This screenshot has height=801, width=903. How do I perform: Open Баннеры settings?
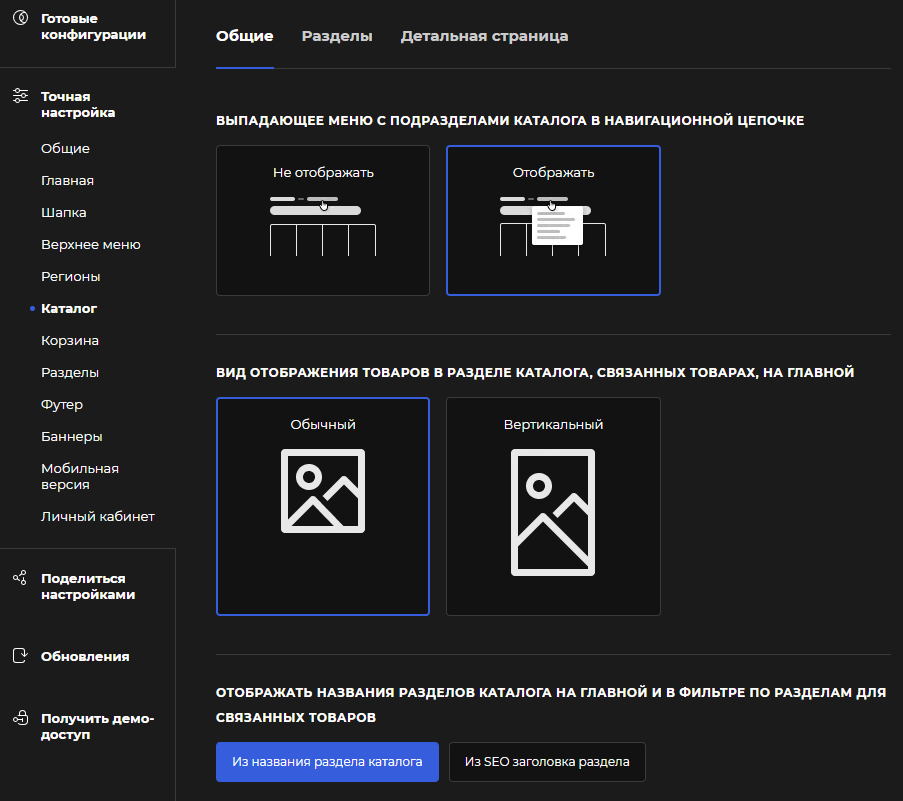tap(72, 437)
